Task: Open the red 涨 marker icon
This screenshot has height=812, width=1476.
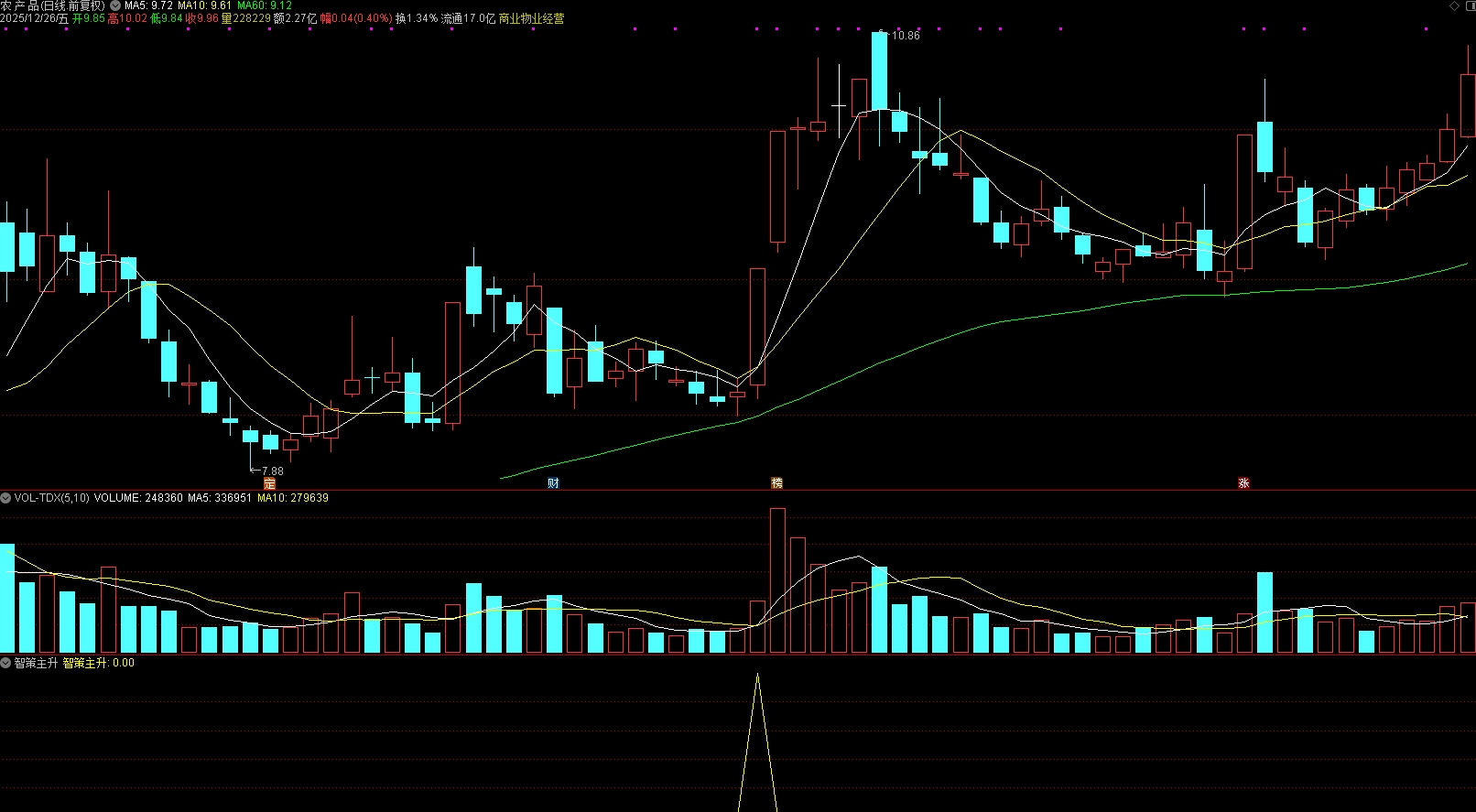Action: tap(1243, 483)
